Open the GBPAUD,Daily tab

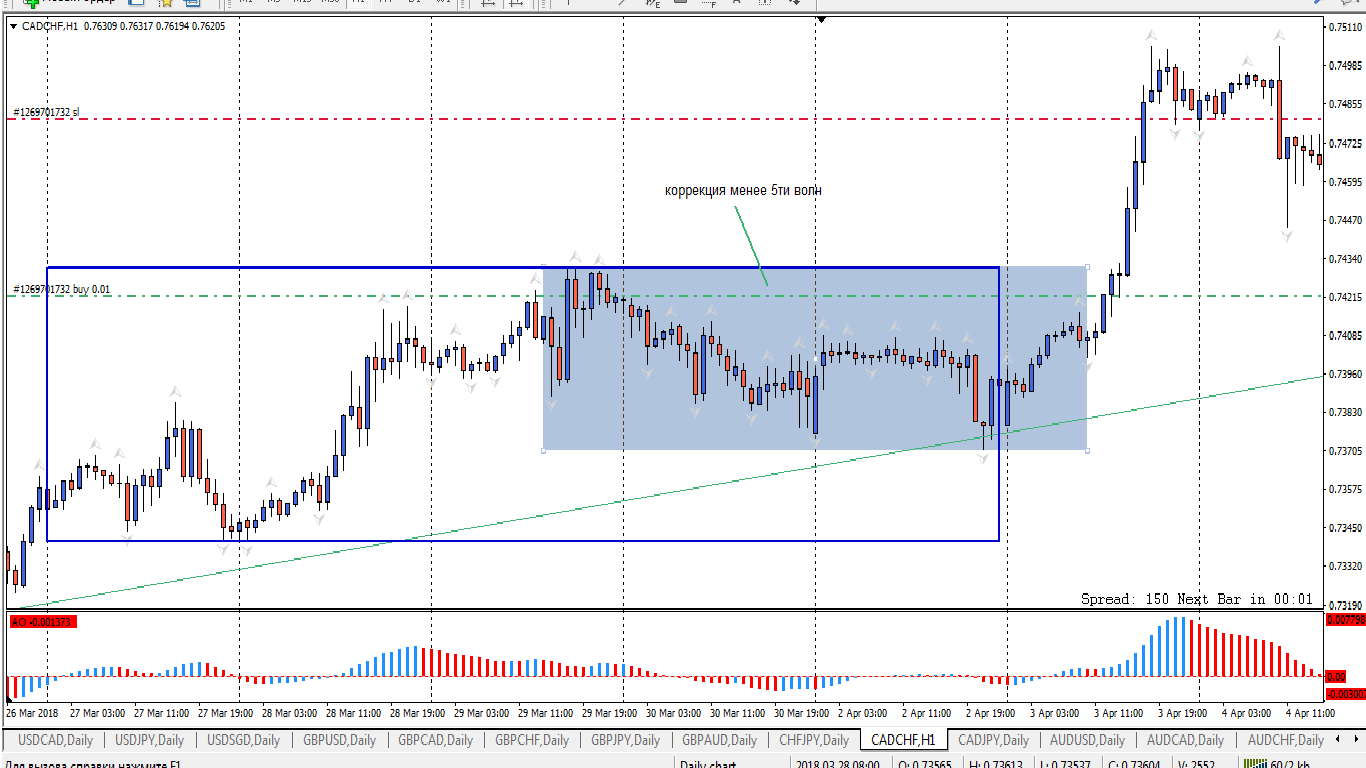(x=720, y=740)
